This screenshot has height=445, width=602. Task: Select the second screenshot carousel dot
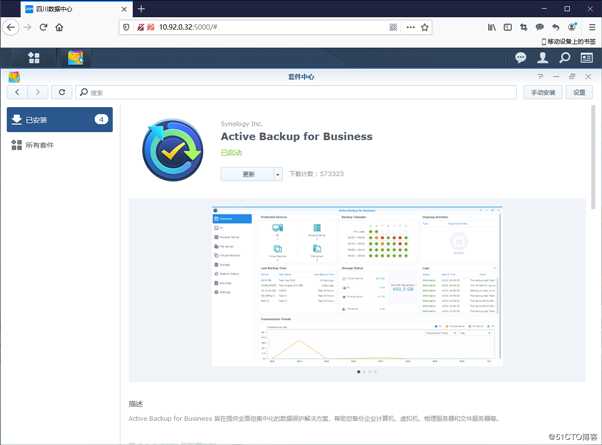(364, 372)
